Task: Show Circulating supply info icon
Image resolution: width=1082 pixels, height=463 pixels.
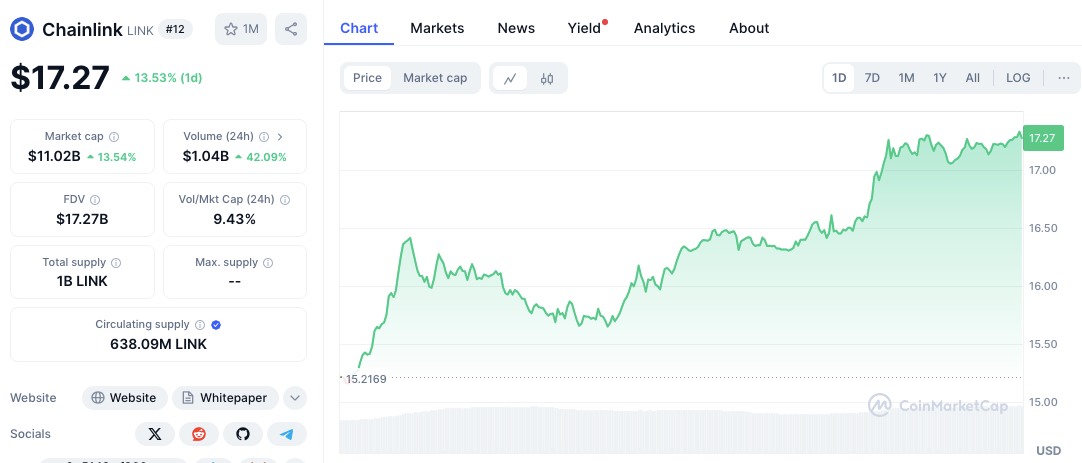Action: (200, 324)
